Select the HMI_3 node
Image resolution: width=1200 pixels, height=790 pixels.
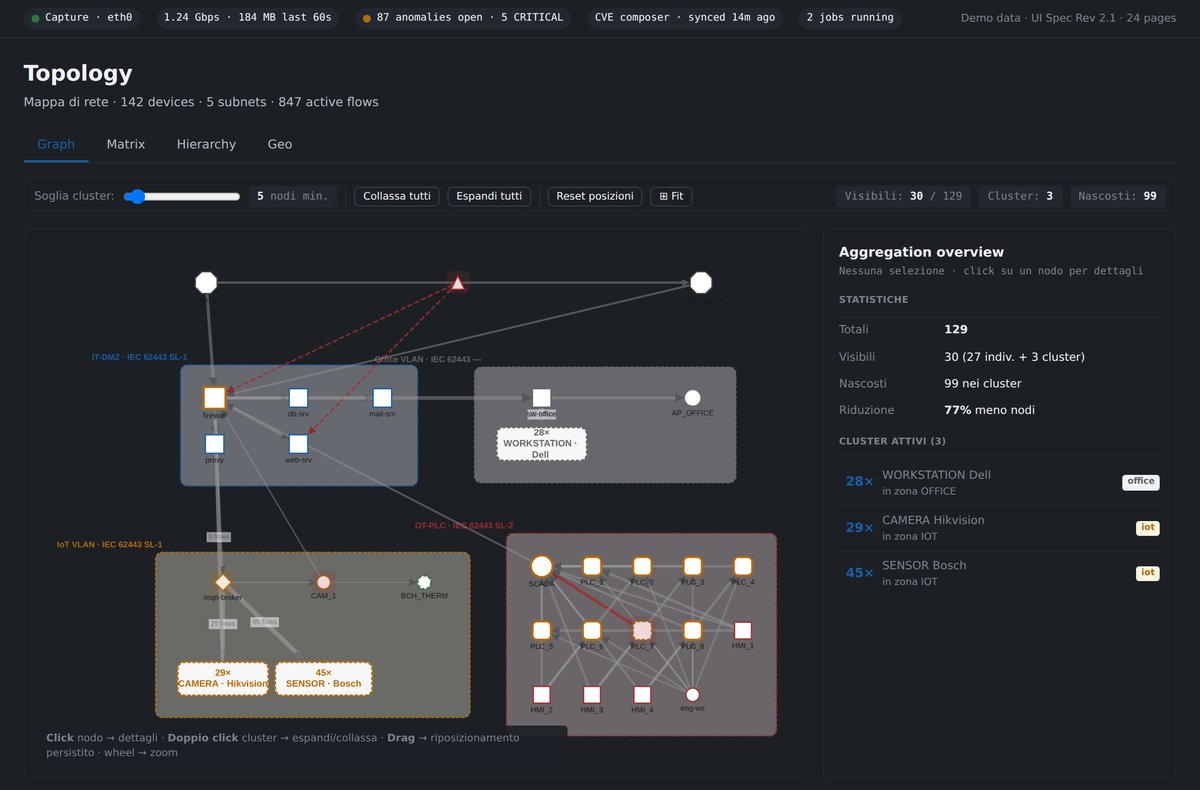coord(592,695)
